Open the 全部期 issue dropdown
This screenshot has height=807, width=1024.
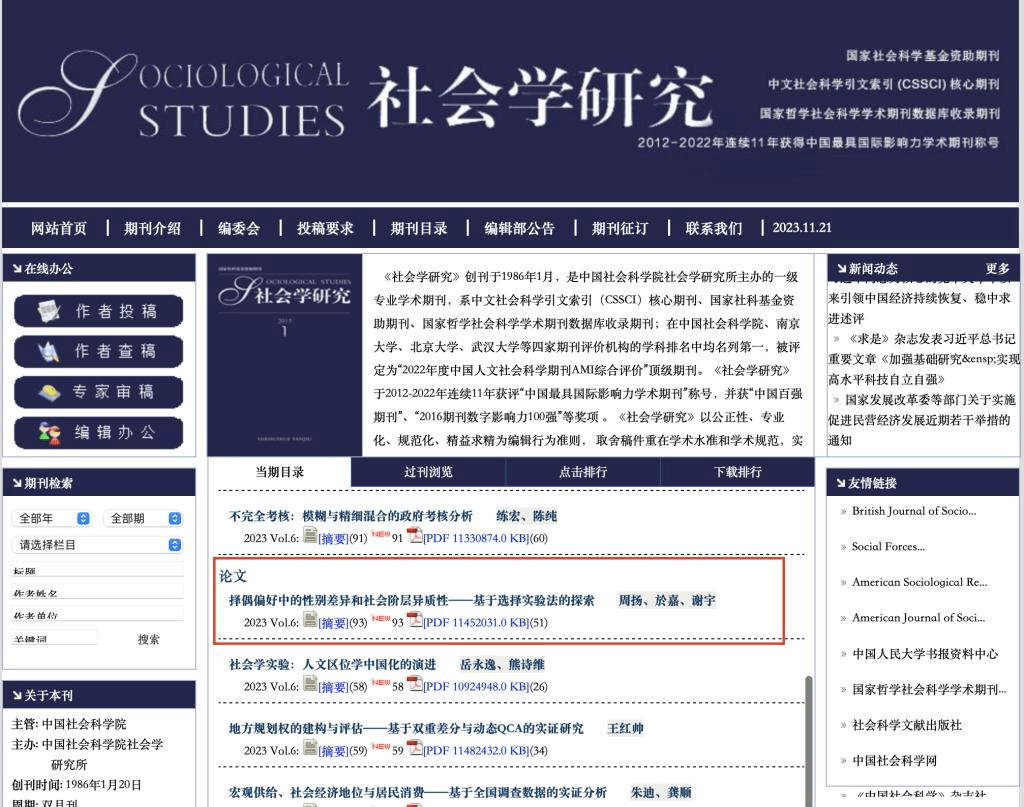tap(145, 518)
